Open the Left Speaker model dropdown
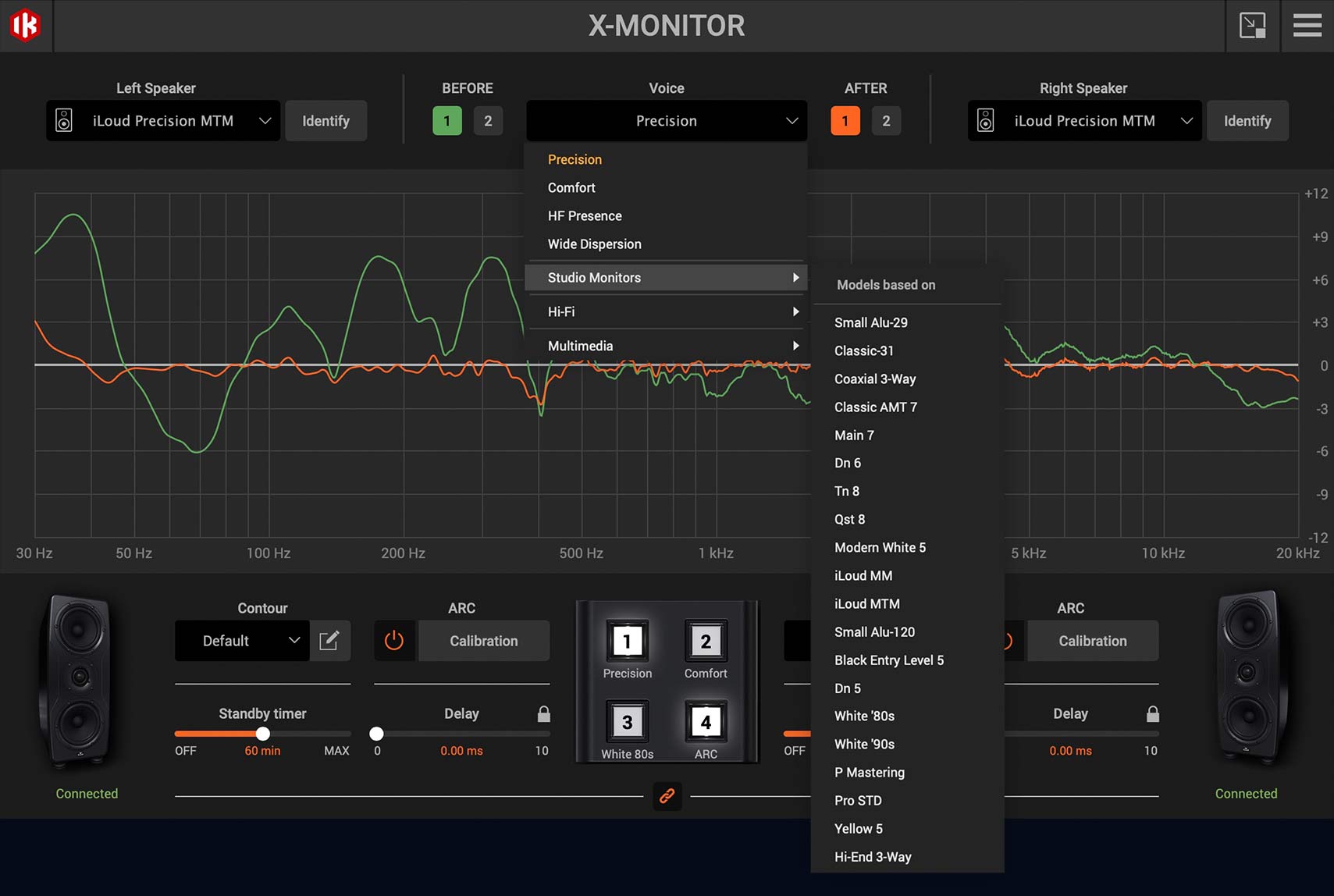This screenshot has width=1334, height=896. pyautogui.click(x=162, y=120)
